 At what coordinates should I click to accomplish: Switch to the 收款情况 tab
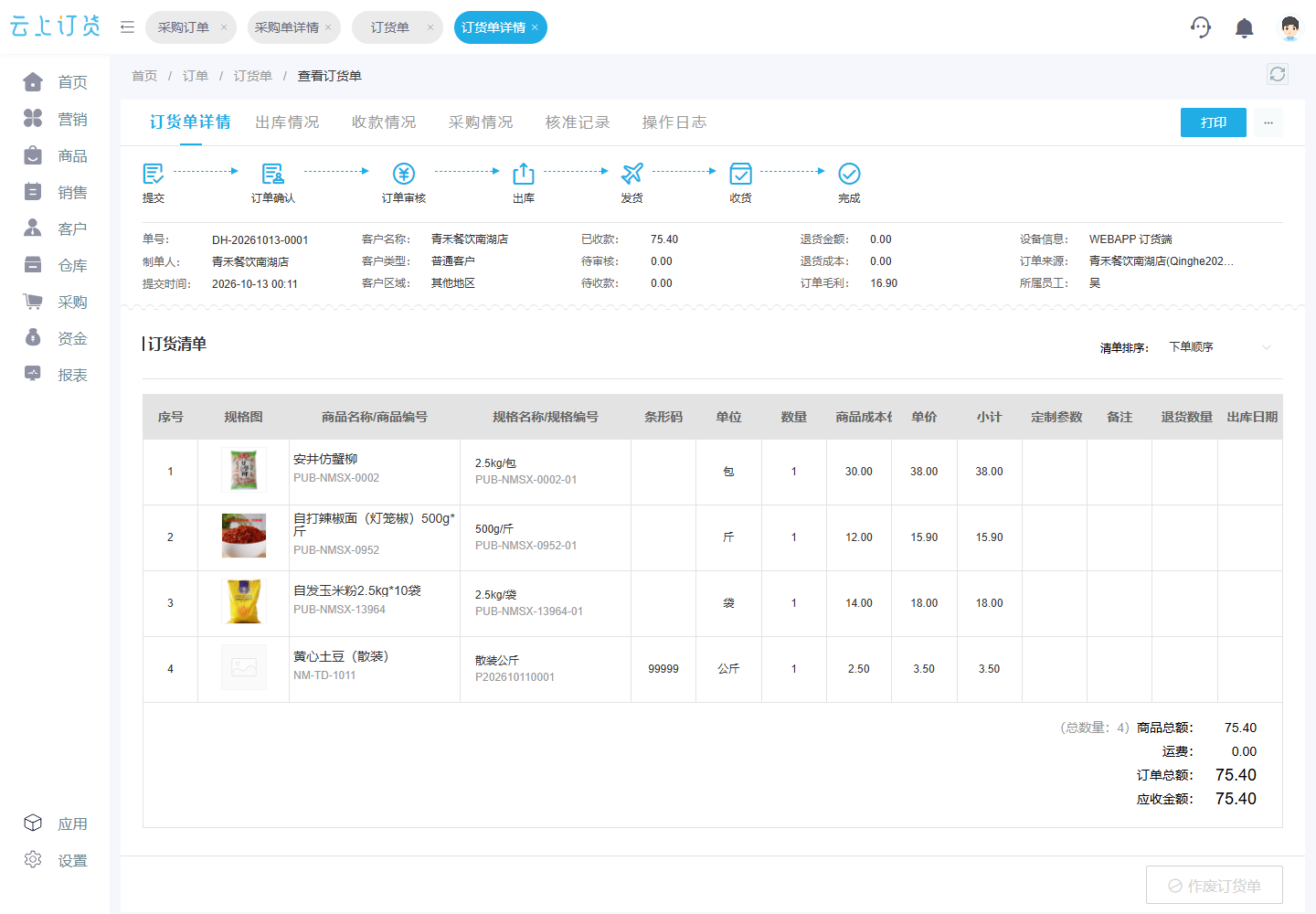[384, 122]
